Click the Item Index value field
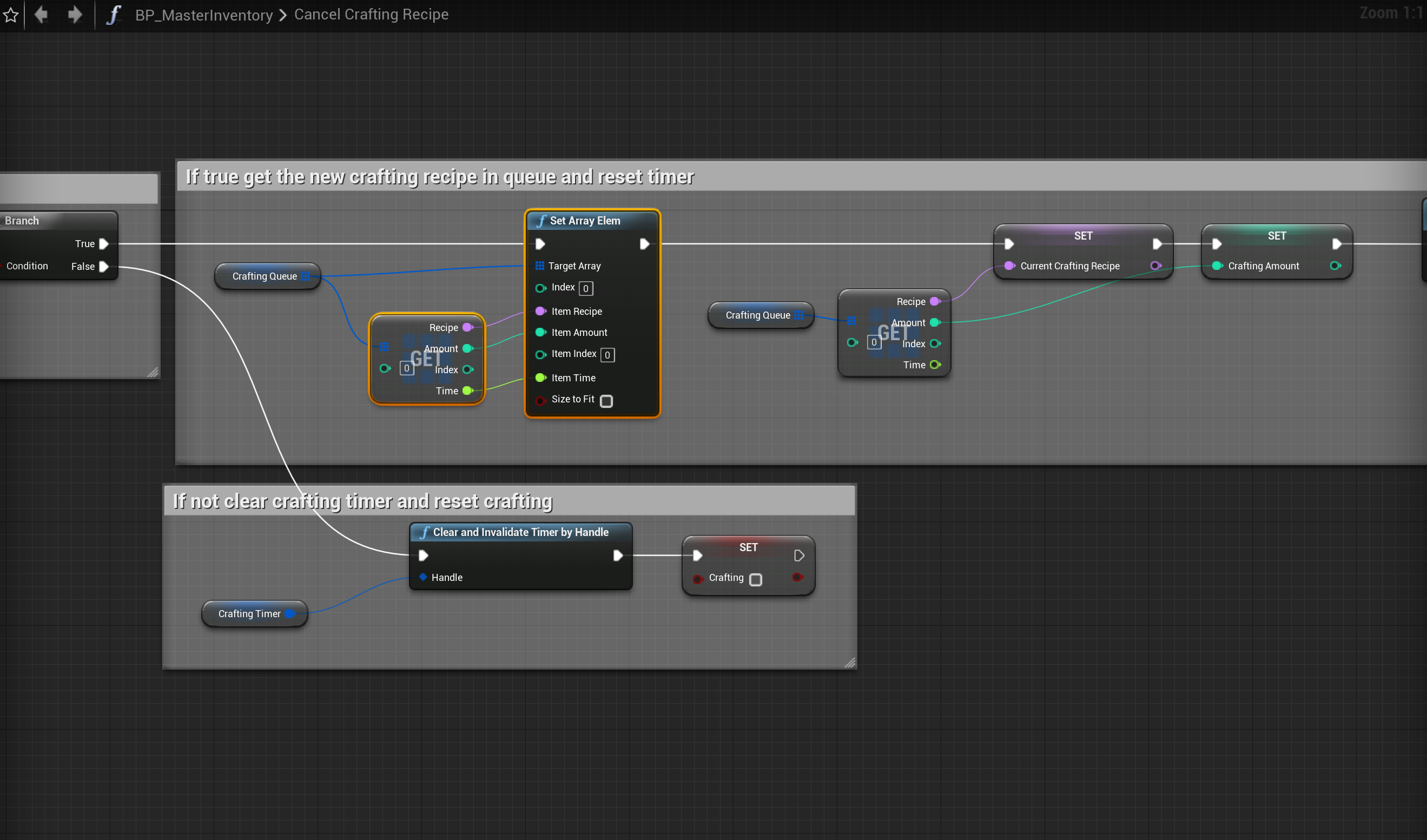This screenshot has width=1427, height=840. coord(607,355)
